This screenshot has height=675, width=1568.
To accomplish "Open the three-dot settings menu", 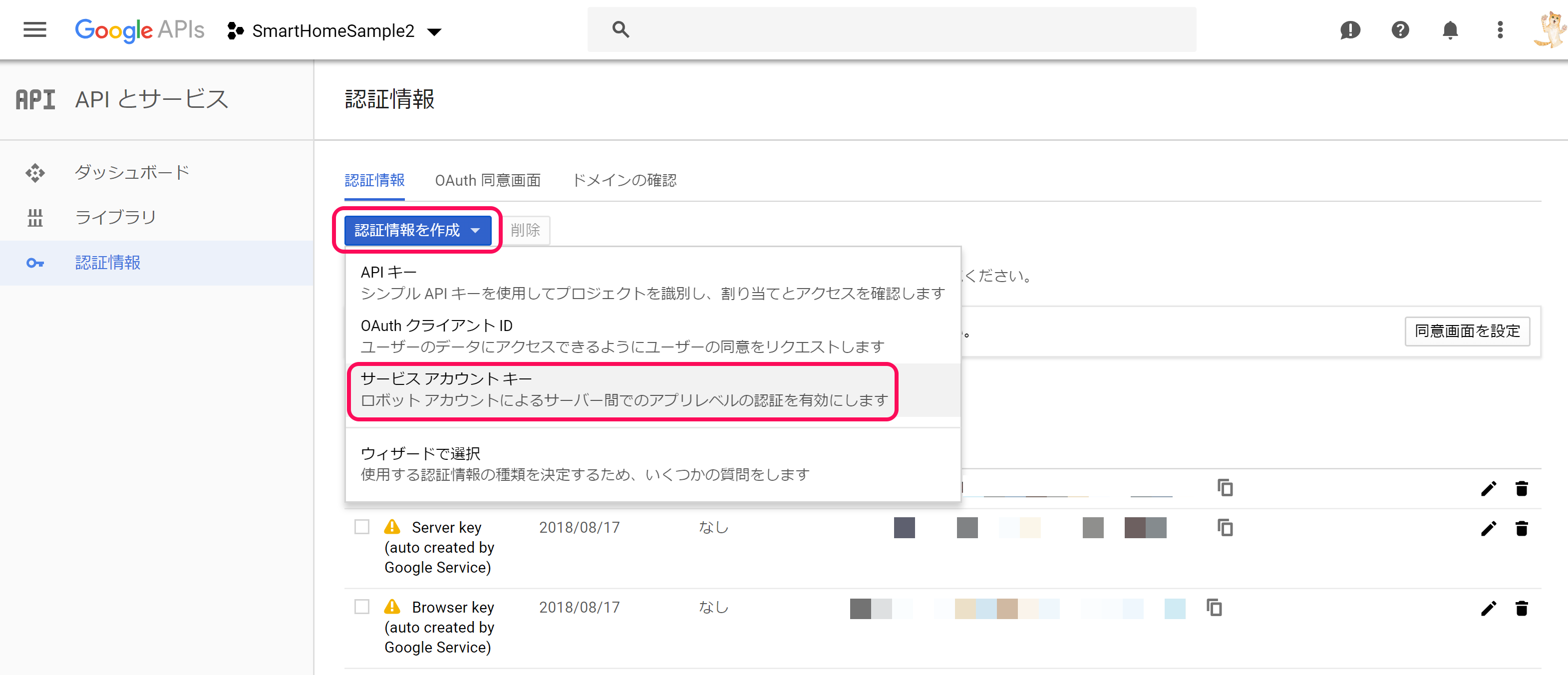I will 1500,30.
